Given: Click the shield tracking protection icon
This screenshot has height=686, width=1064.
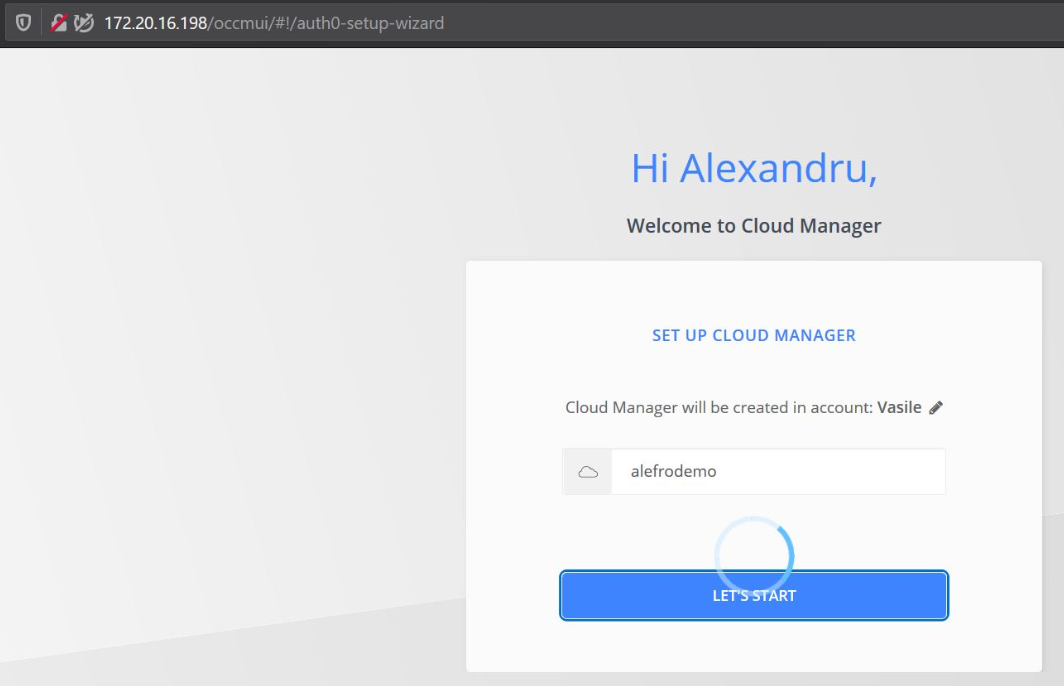Looking at the screenshot, I should pyautogui.click(x=24, y=23).
